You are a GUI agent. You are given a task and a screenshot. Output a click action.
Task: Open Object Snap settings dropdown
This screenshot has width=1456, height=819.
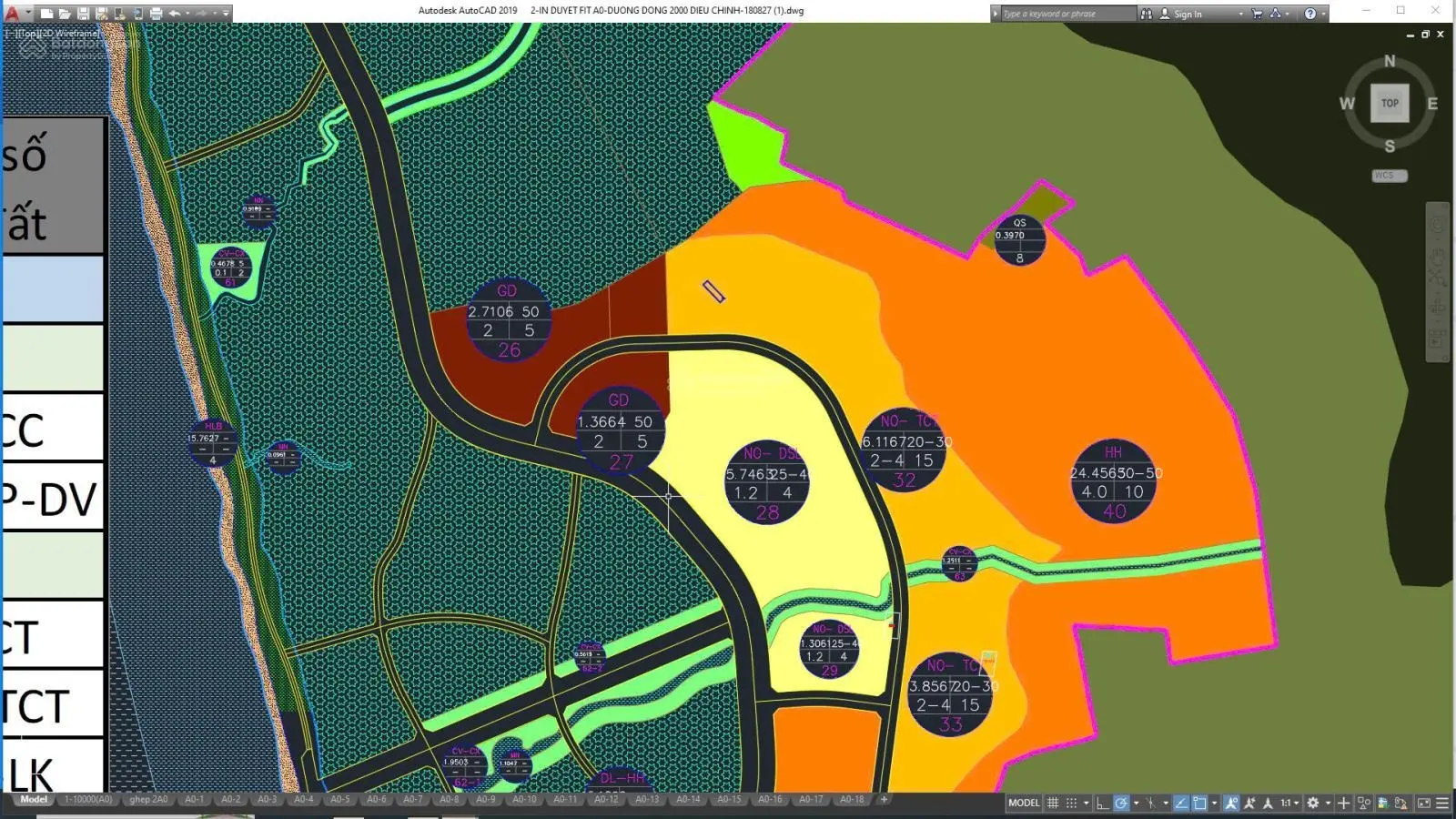tap(1214, 803)
